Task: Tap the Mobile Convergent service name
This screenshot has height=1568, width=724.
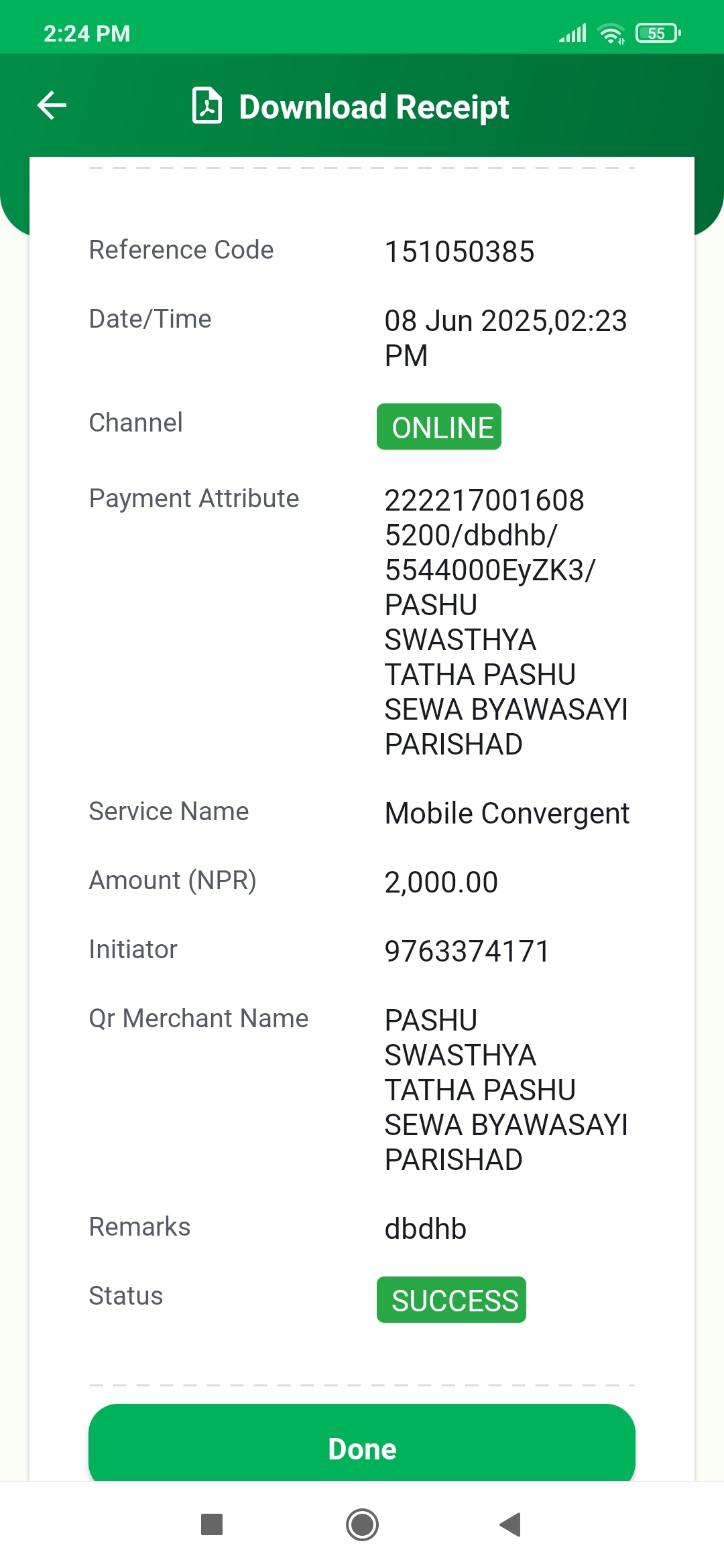Action: [x=507, y=813]
